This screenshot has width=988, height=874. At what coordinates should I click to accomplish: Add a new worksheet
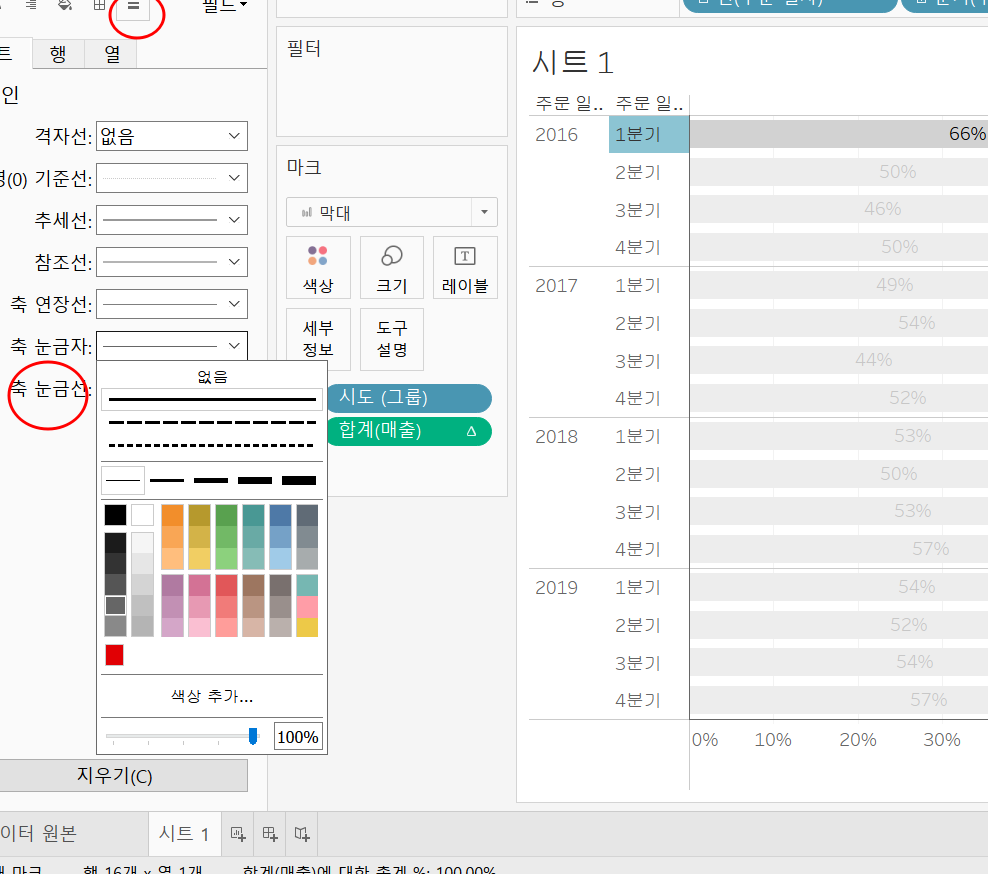238,834
